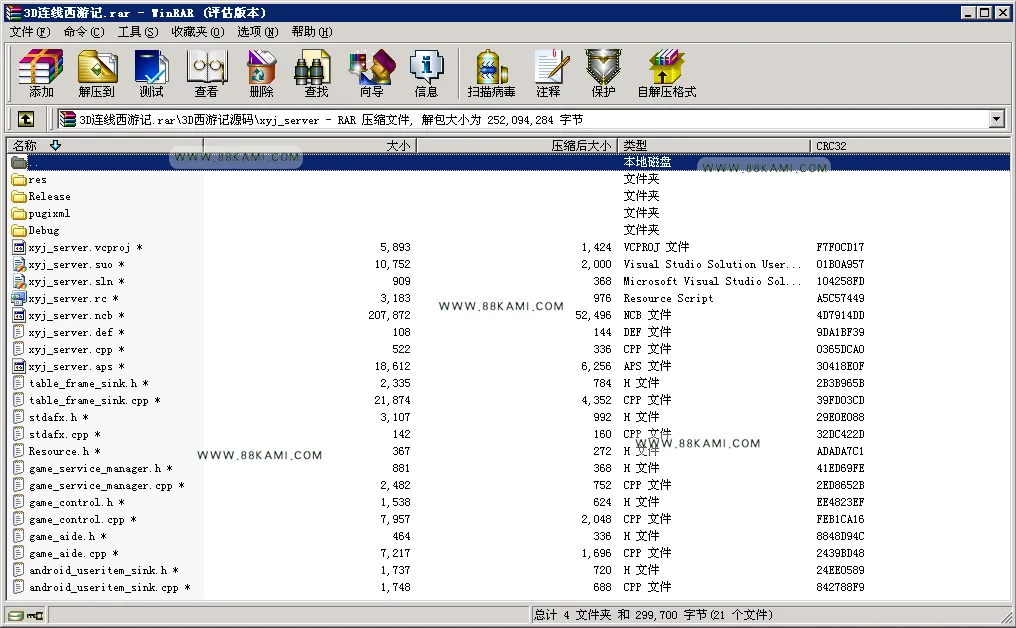Select game_control.cpp file

click(77, 519)
